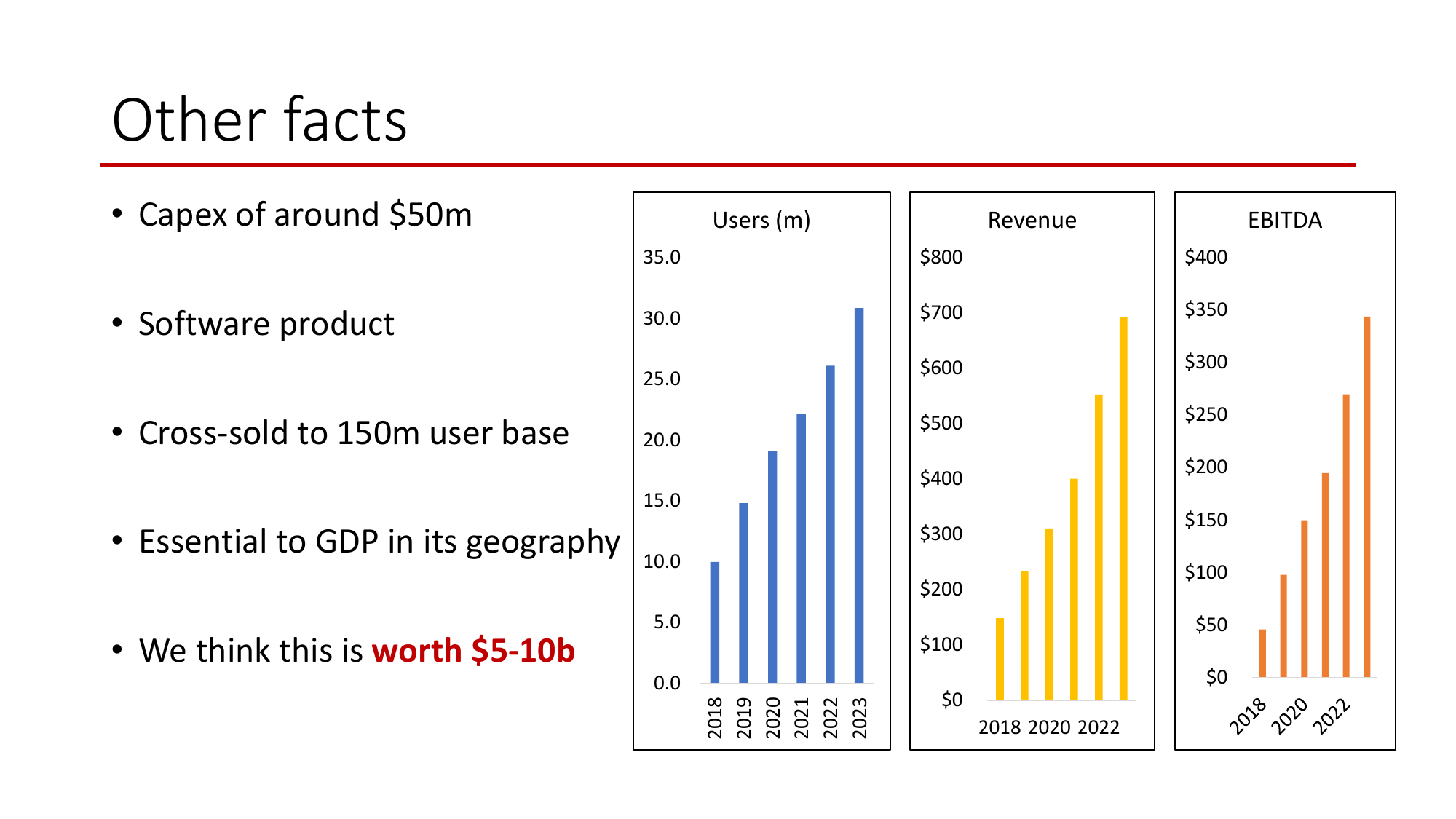Screen dimensions: 1456x819
Task: Click the '35.0' axis label in Users chart
Action: (x=662, y=257)
